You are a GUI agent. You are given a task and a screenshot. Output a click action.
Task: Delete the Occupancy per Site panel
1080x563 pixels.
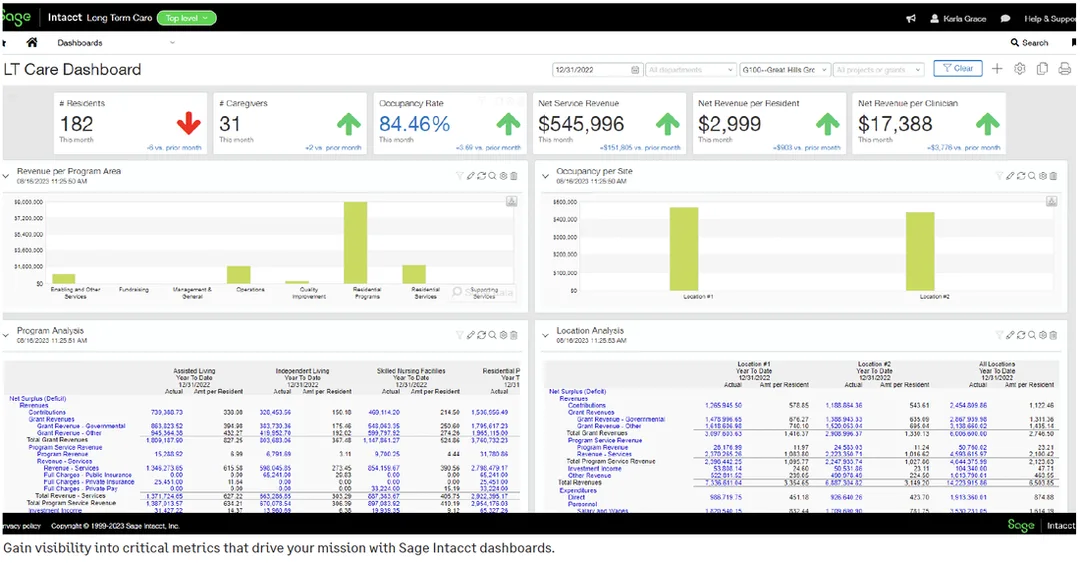(1053, 176)
